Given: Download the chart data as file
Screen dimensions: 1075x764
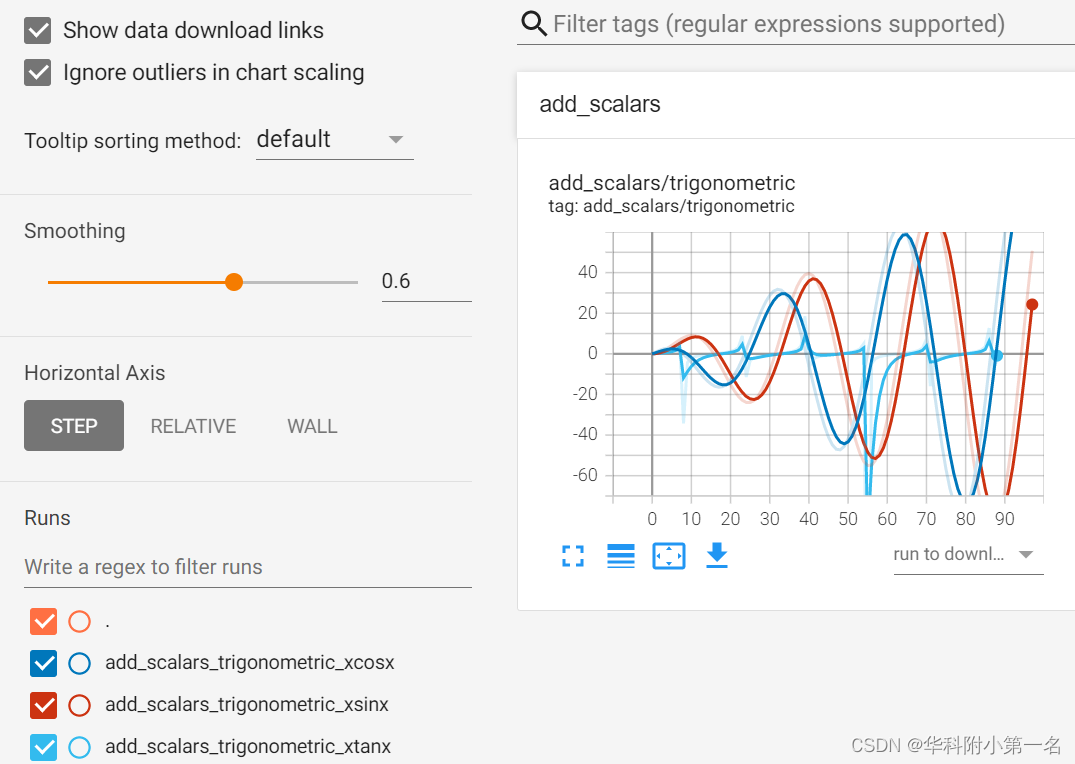Looking at the screenshot, I should click(716, 556).
